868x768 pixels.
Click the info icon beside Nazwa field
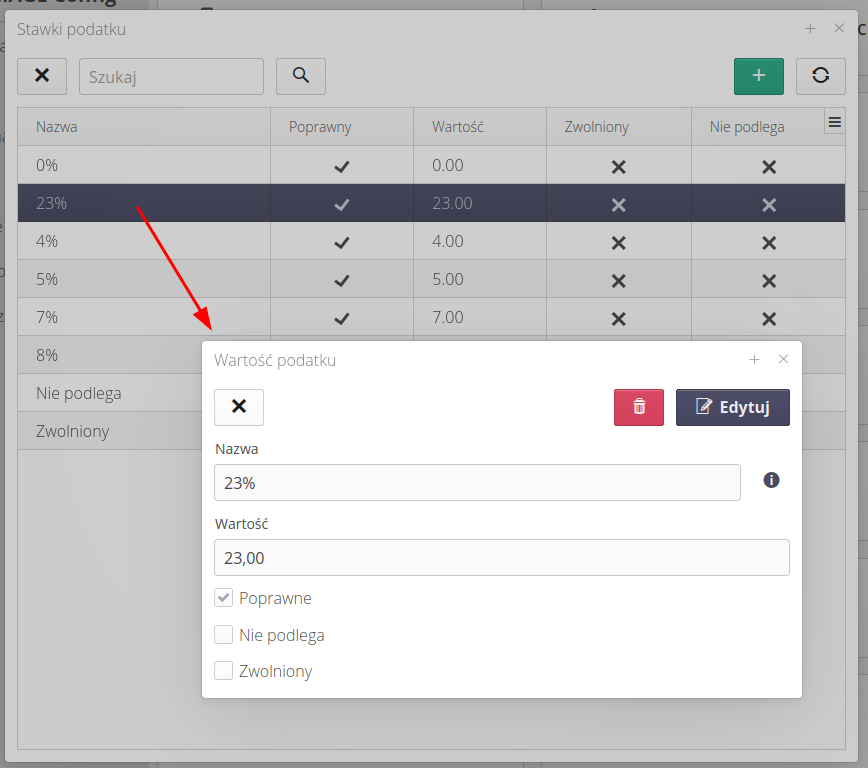[x=771, y=480]
